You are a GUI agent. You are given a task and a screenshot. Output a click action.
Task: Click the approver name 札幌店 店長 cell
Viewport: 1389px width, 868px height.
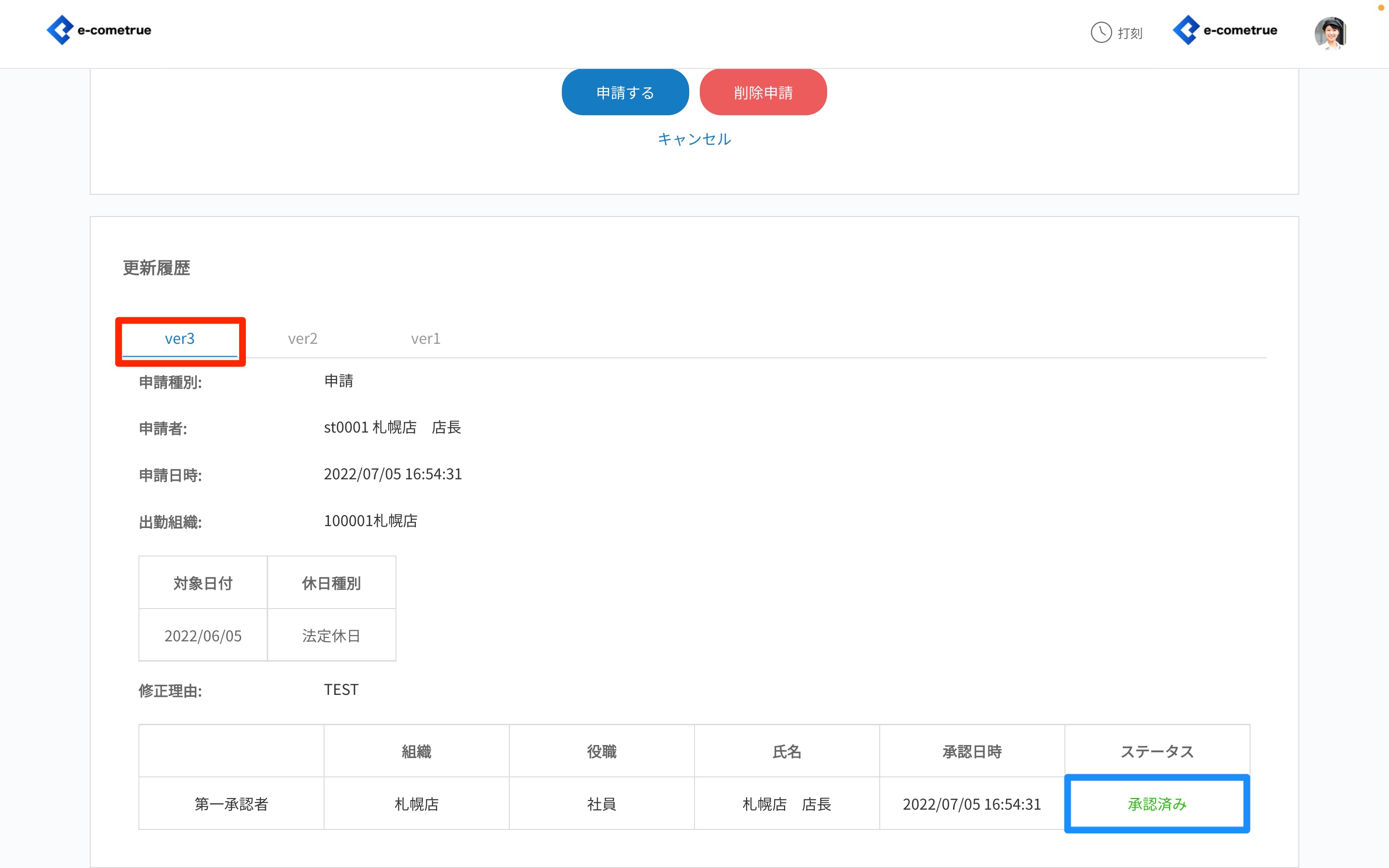tap(786, 804)
